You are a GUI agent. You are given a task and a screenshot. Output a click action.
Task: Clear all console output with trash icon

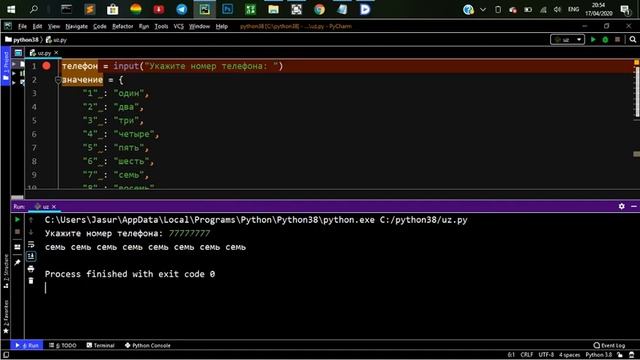coord(31,280)
